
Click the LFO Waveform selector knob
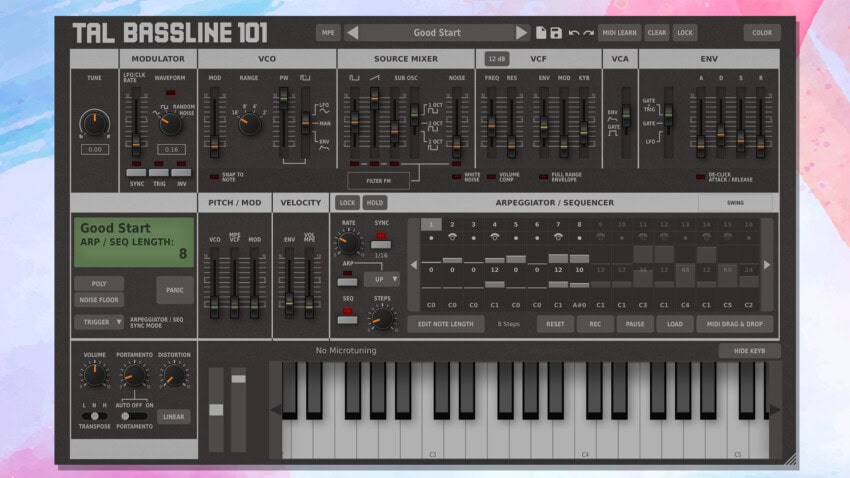pos(170,125)
